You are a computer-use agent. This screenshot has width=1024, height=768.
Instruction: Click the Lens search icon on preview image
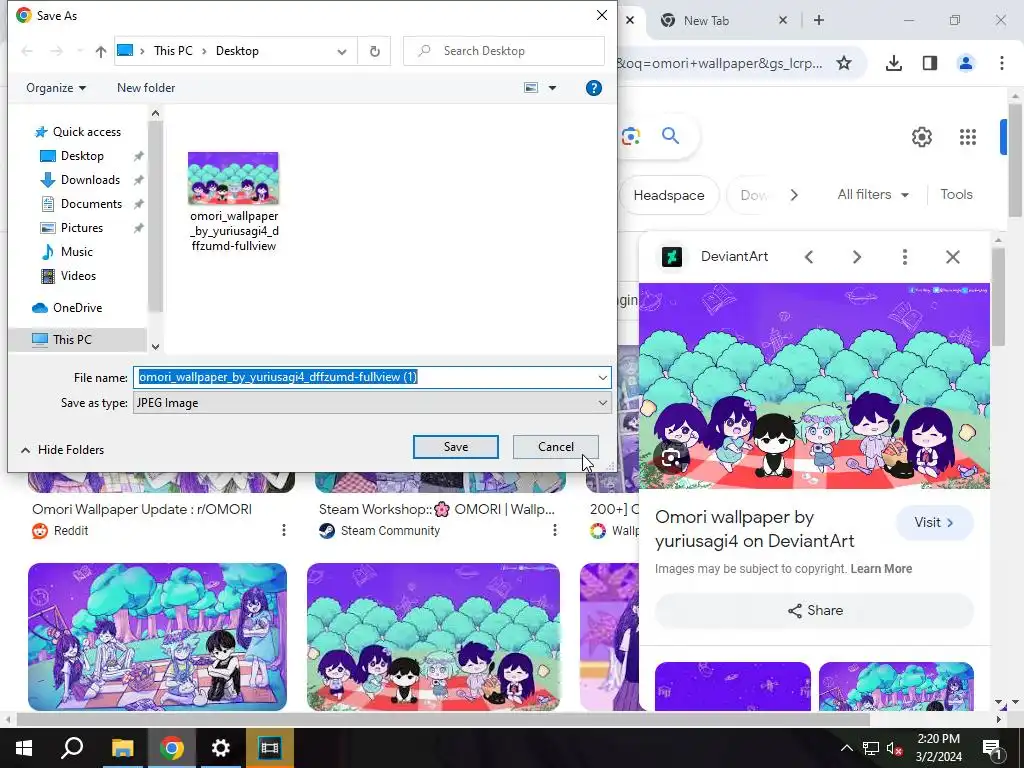click(671, 458)
